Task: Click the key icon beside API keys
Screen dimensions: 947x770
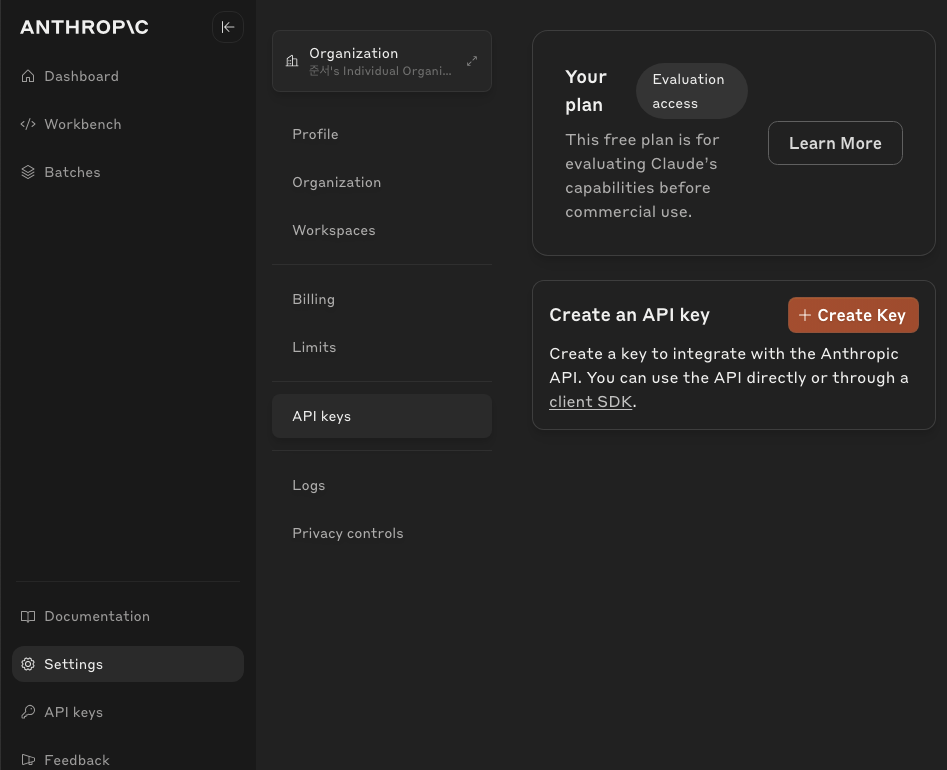Action: (x=28, y=712)
